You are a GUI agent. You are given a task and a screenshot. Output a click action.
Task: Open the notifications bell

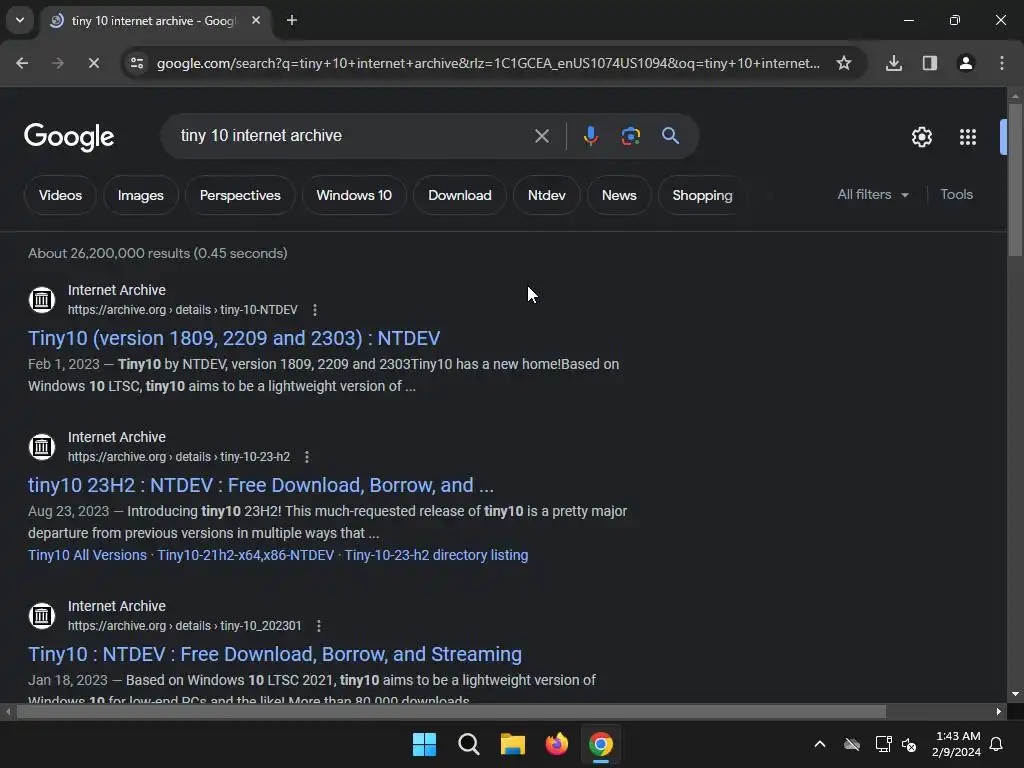coord(996,744)
